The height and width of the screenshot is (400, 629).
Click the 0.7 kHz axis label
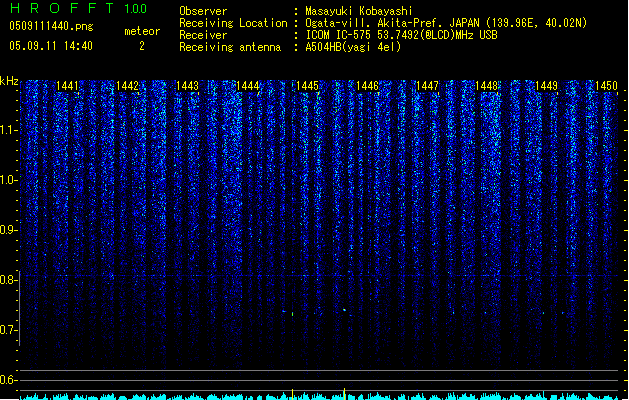(x=8, y=330)
